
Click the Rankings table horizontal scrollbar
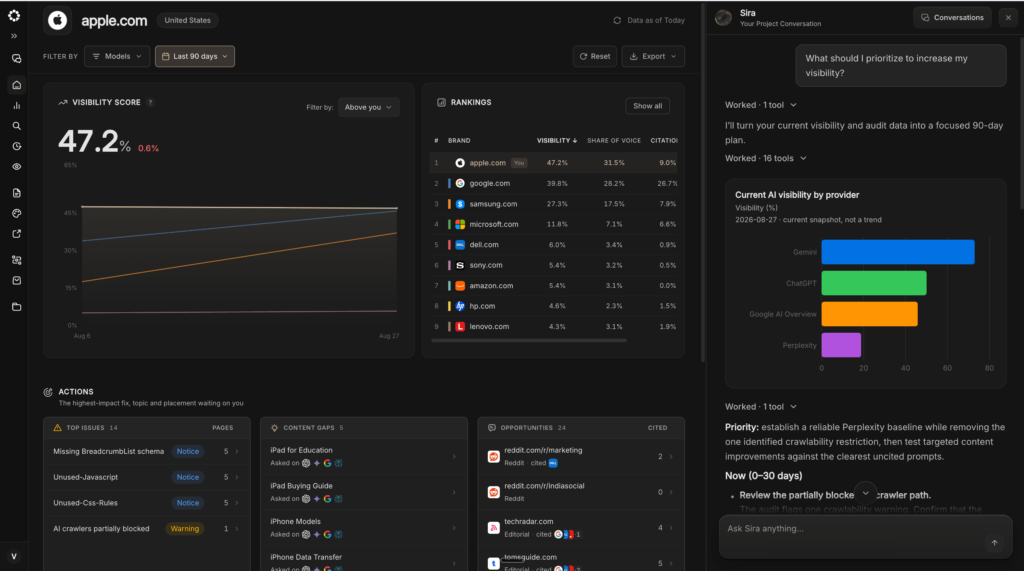[529, 340]
